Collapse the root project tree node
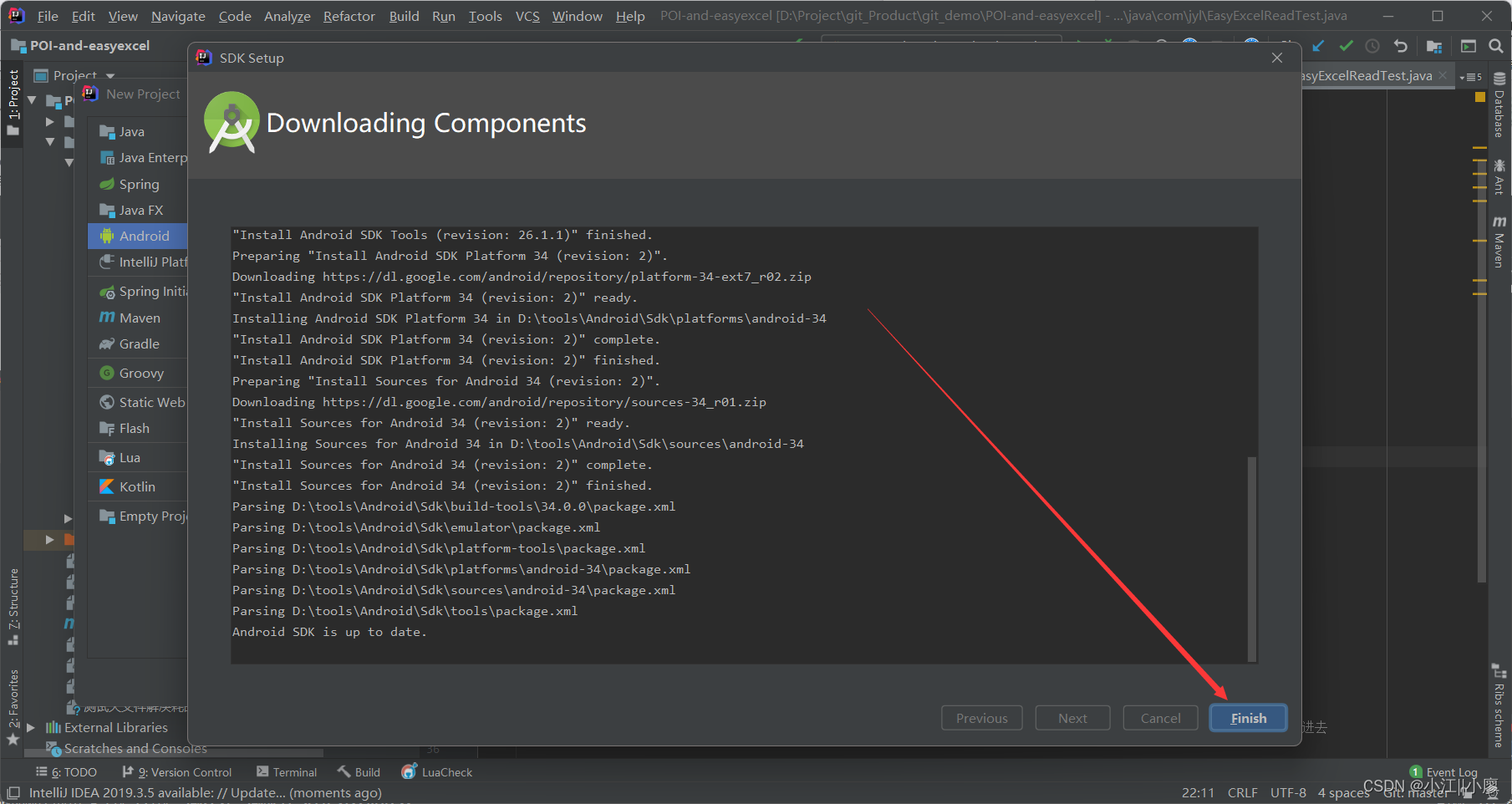The image size is (1512, 804). tap(32, 100)
